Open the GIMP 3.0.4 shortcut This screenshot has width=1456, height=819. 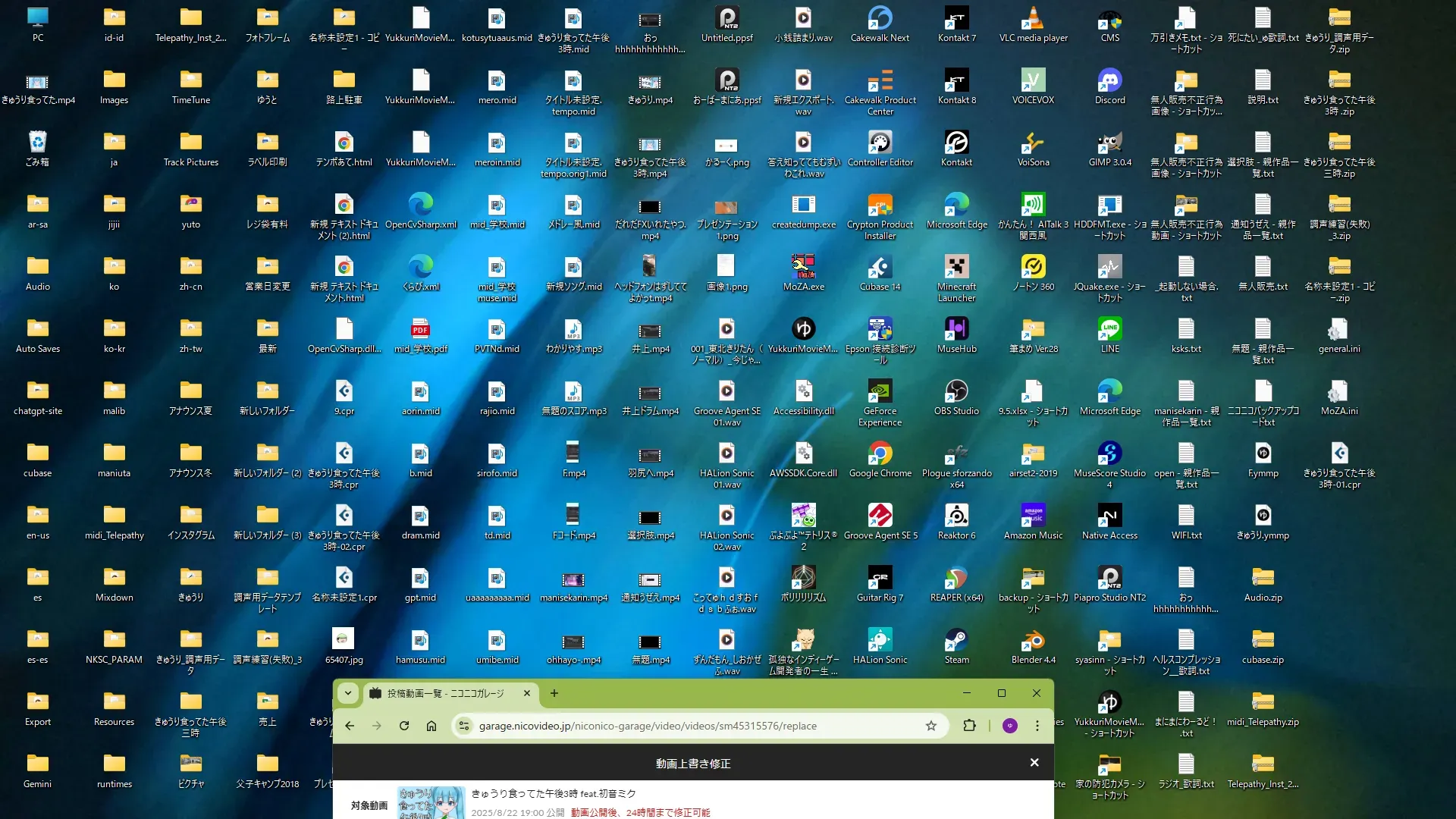[x=1109, y=143]
